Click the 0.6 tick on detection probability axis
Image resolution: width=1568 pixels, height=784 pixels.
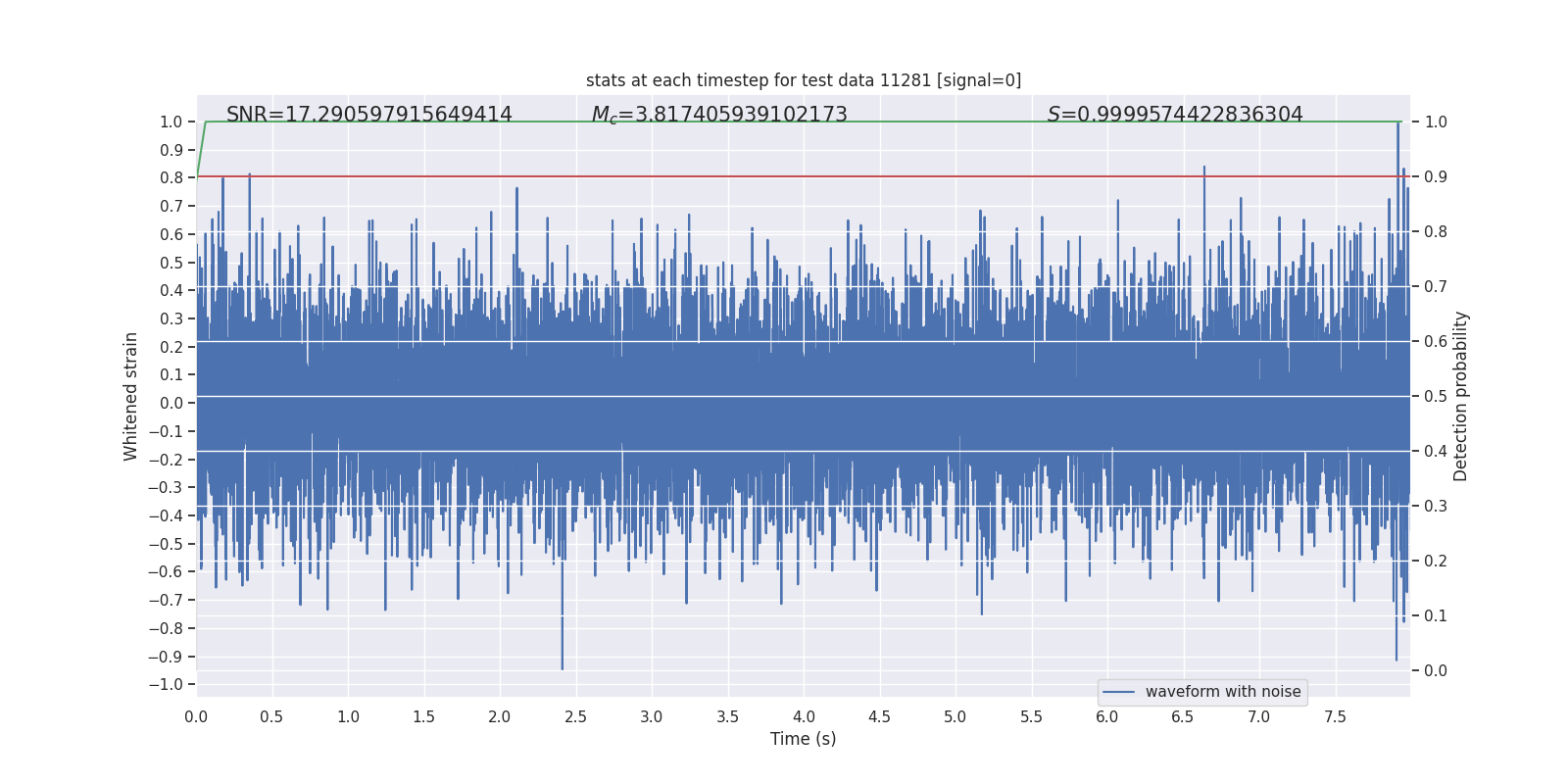click(x=1436, y=341)
